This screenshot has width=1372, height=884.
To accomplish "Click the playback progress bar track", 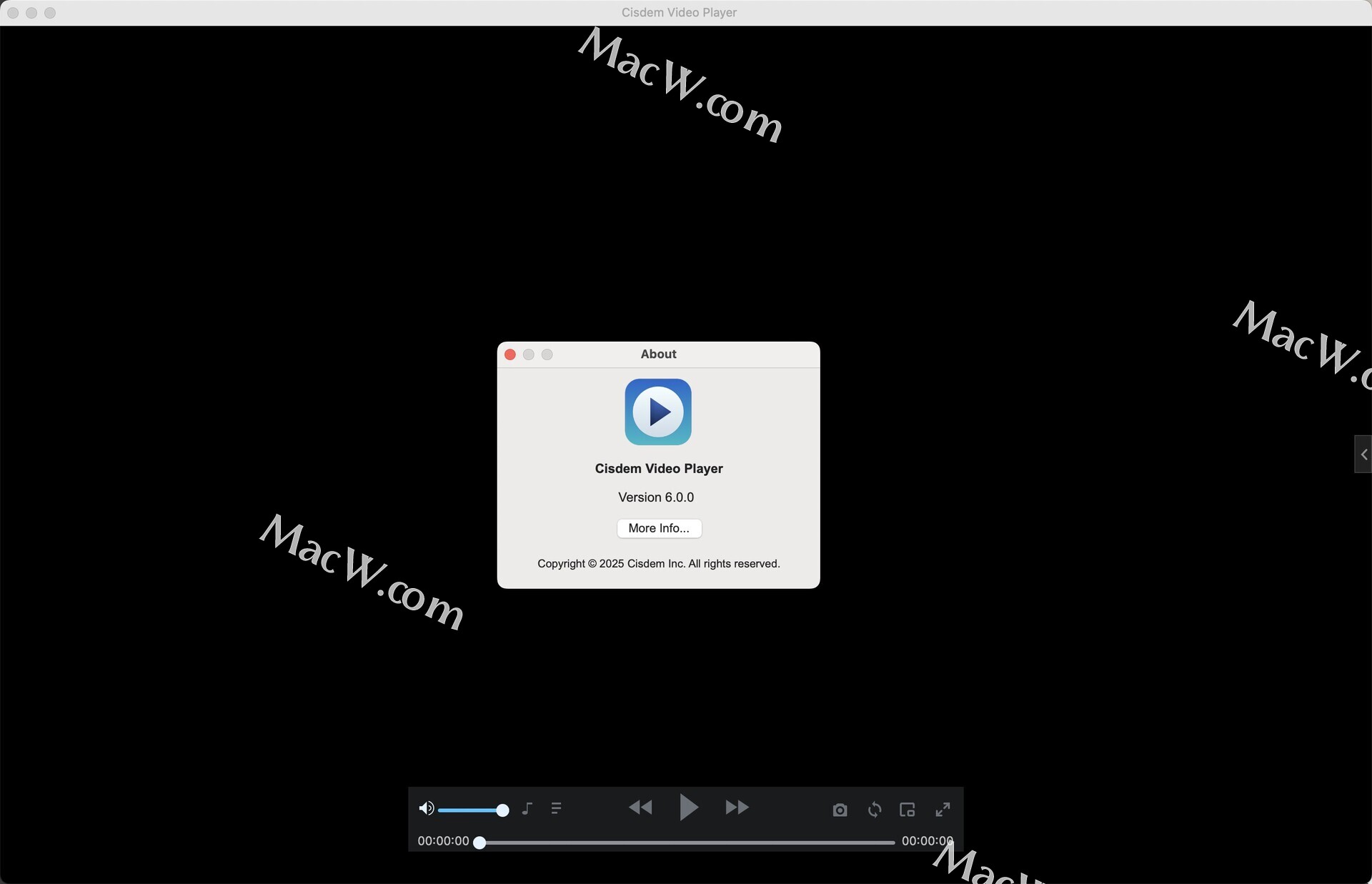I will pyautogui.click(x=687, y=843).
